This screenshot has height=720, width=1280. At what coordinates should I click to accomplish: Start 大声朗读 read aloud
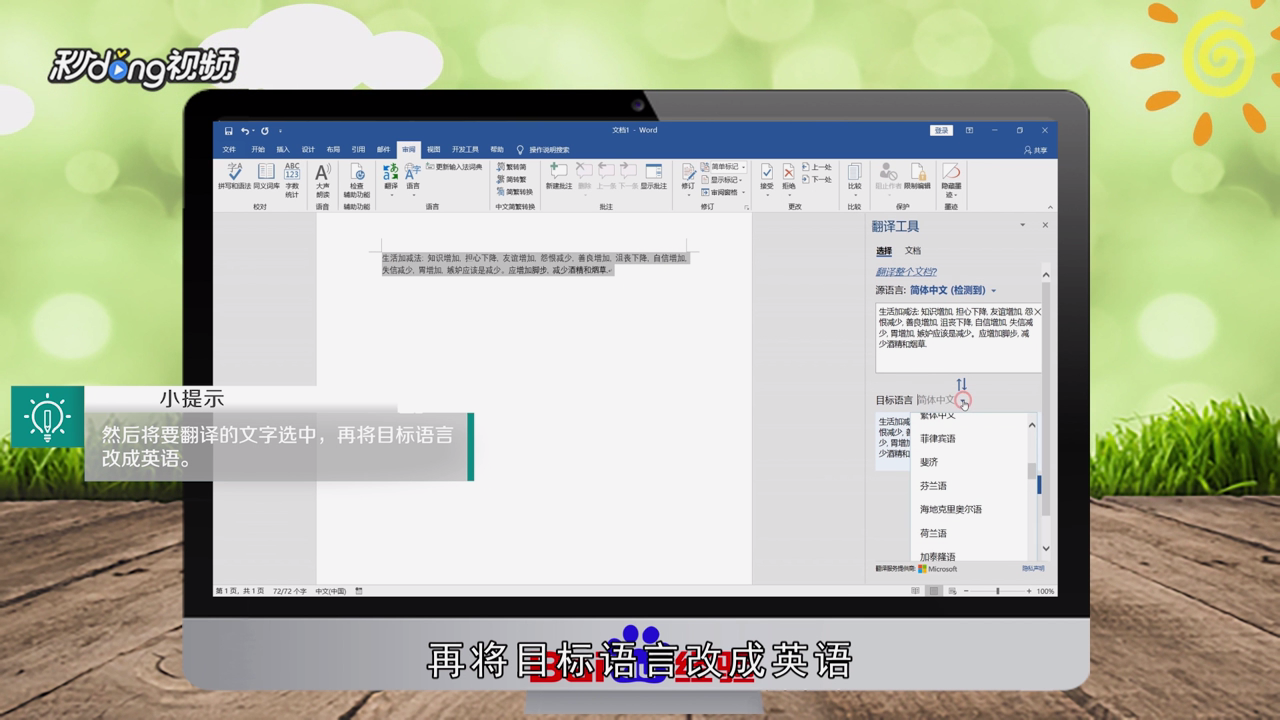pyautogui.click(x=321, y=170)
